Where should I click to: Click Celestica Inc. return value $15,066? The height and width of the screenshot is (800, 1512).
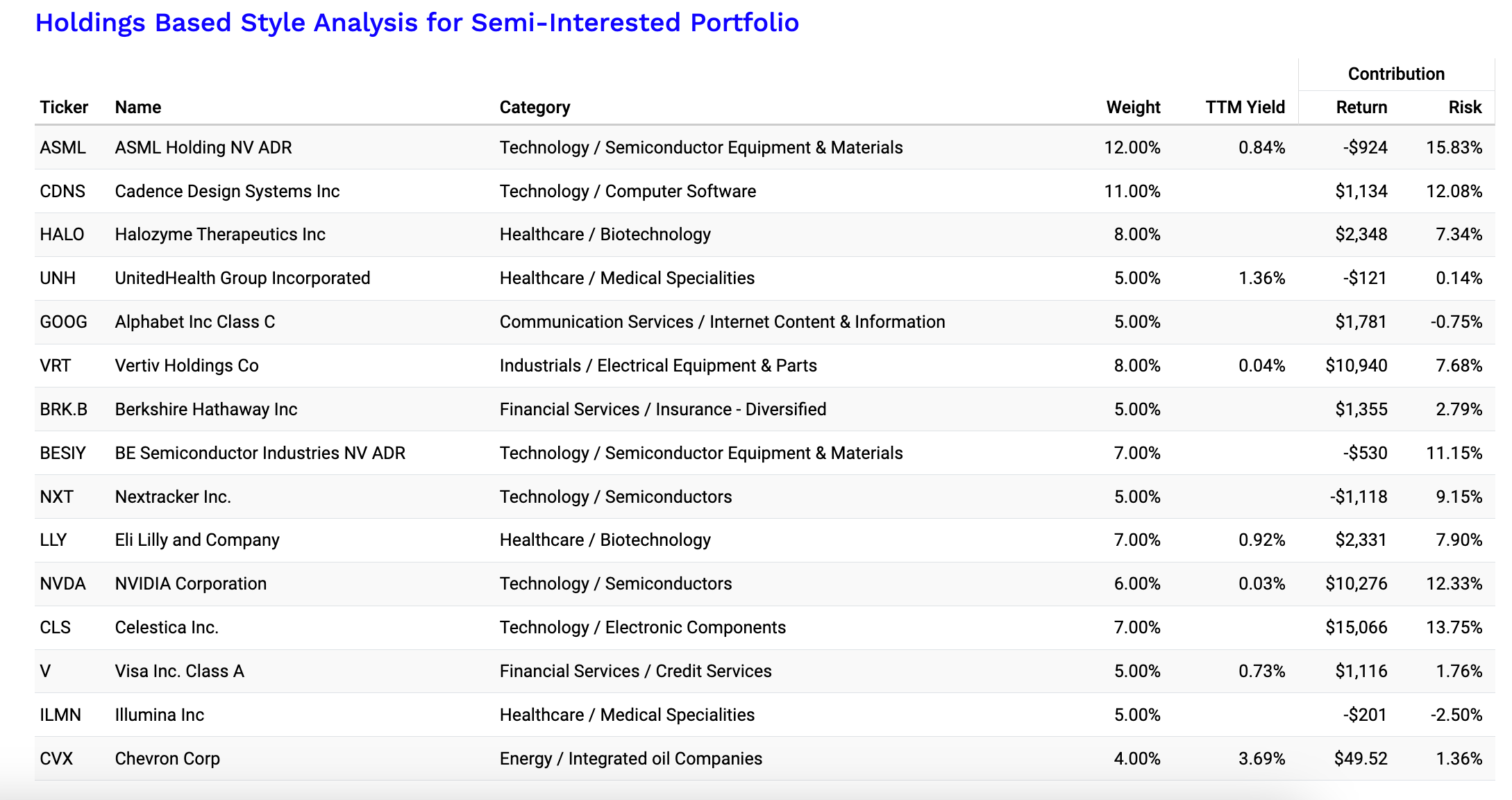(x=1356, y=628)
